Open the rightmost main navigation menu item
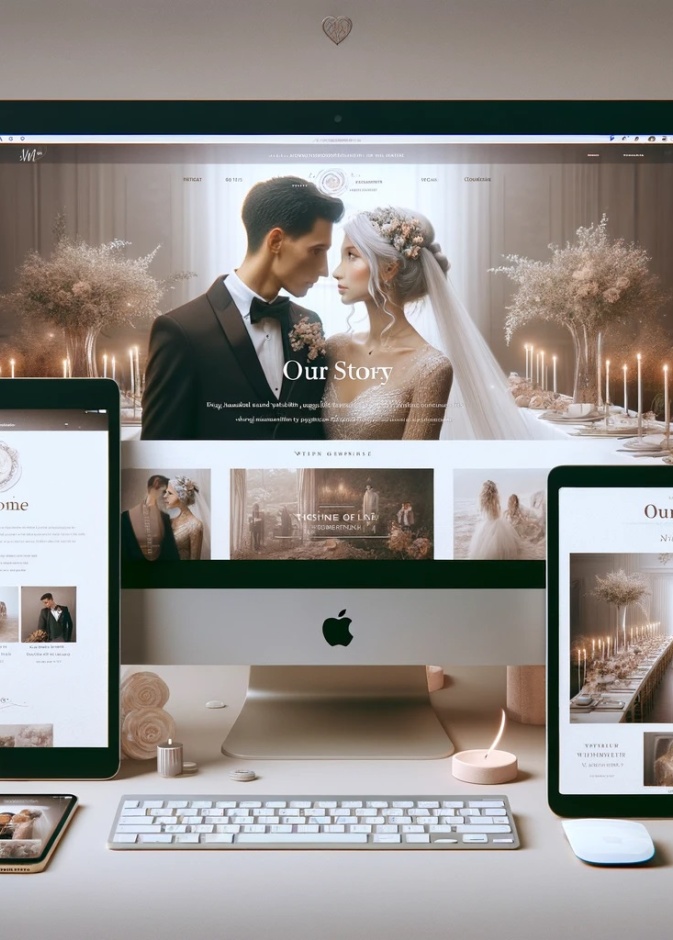Screen dimensions: 673x940 pyautogui.click(x=478, y=180)
